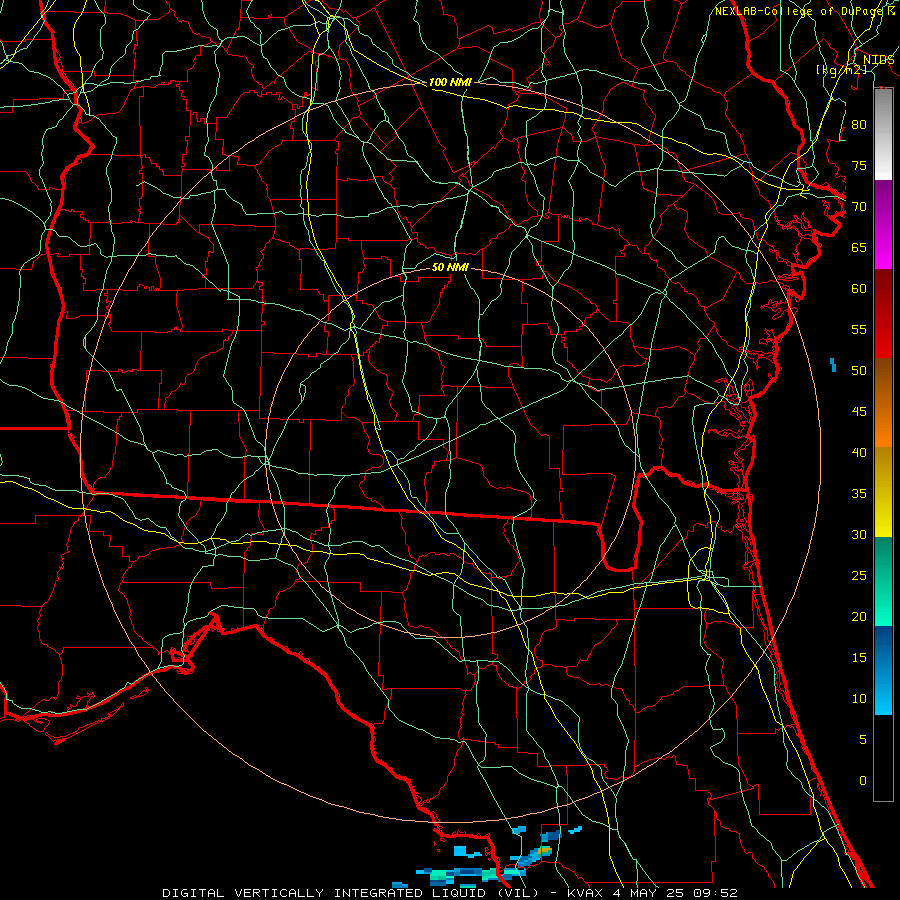Click the 35 value on the legend

click(859, 494)
